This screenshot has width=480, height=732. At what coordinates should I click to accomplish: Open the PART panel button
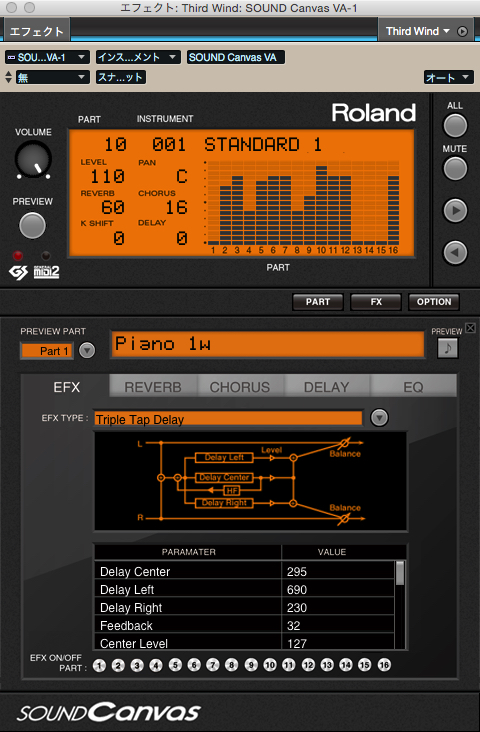[318, 302]
